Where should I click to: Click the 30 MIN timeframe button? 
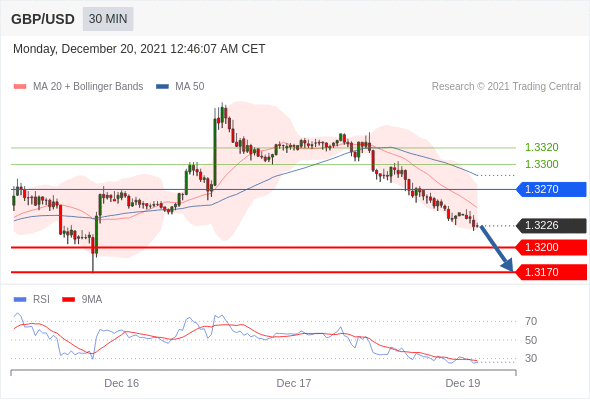point(108,19)
